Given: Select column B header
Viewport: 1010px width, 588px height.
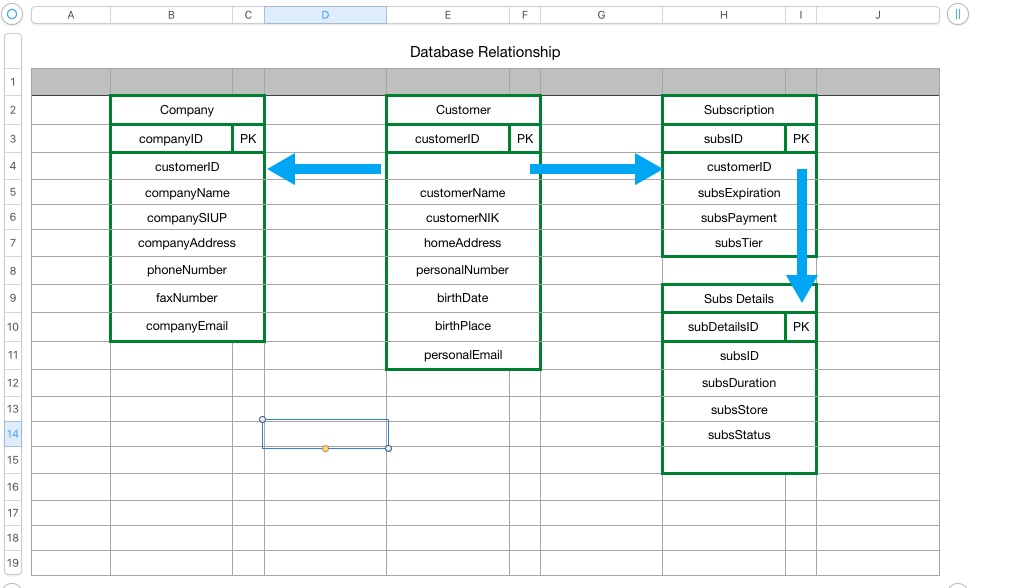Looking at the screenshot, I should [171, 15].
